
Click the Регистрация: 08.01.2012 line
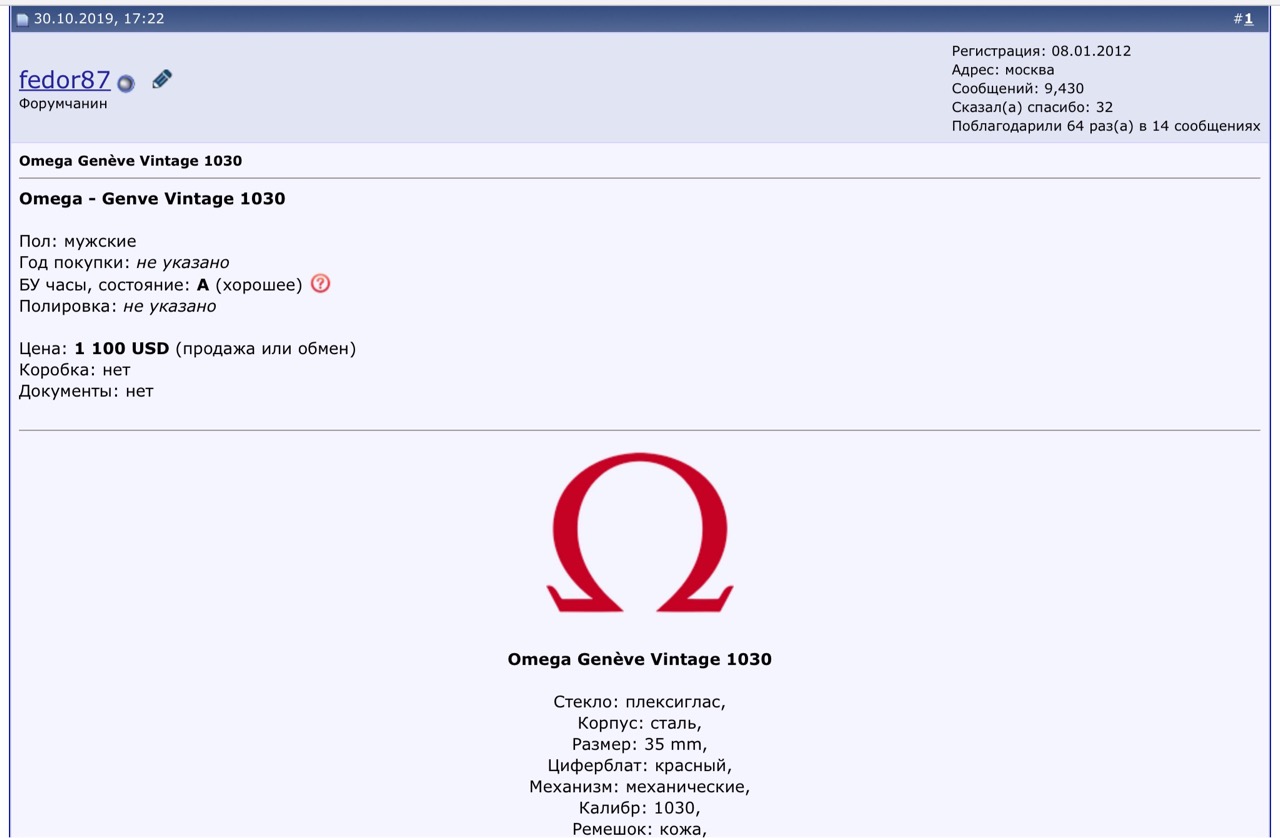1041,51
